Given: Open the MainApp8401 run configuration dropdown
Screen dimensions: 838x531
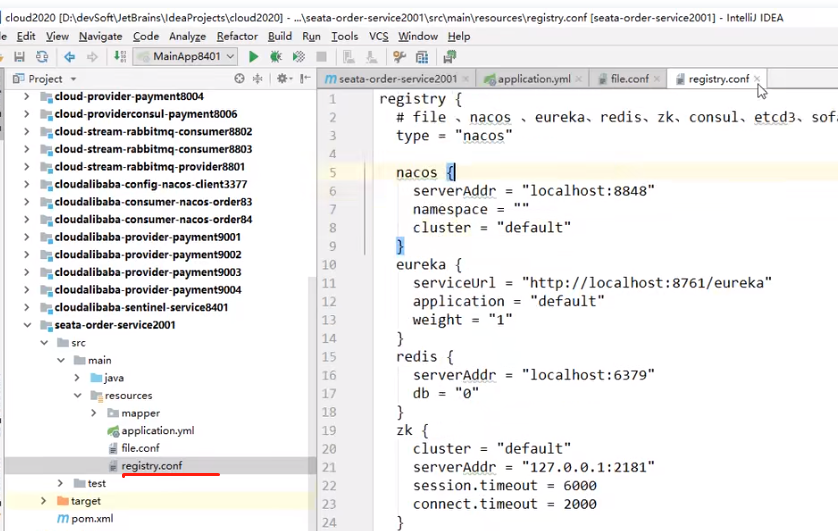Looking at the screenshot, I should pos(185,57).
